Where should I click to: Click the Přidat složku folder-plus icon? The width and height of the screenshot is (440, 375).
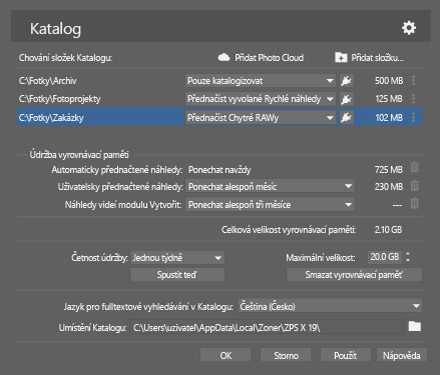pyautogui.click(x=341, y=58)
